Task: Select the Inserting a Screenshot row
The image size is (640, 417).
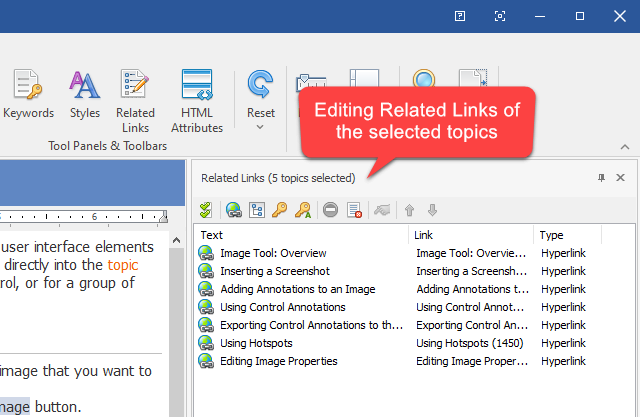Action: [274, 271]
